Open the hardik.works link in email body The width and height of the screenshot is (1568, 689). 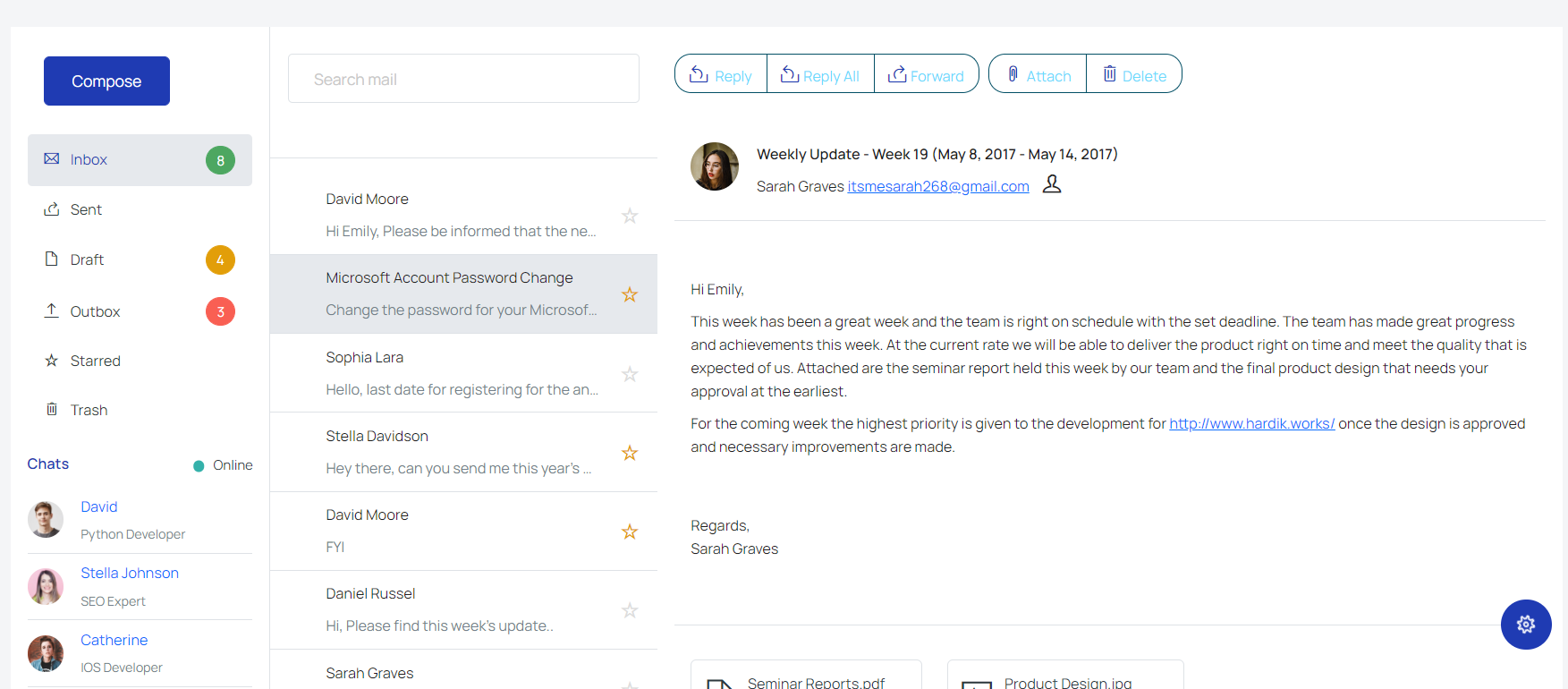[x=1251, y=424]
